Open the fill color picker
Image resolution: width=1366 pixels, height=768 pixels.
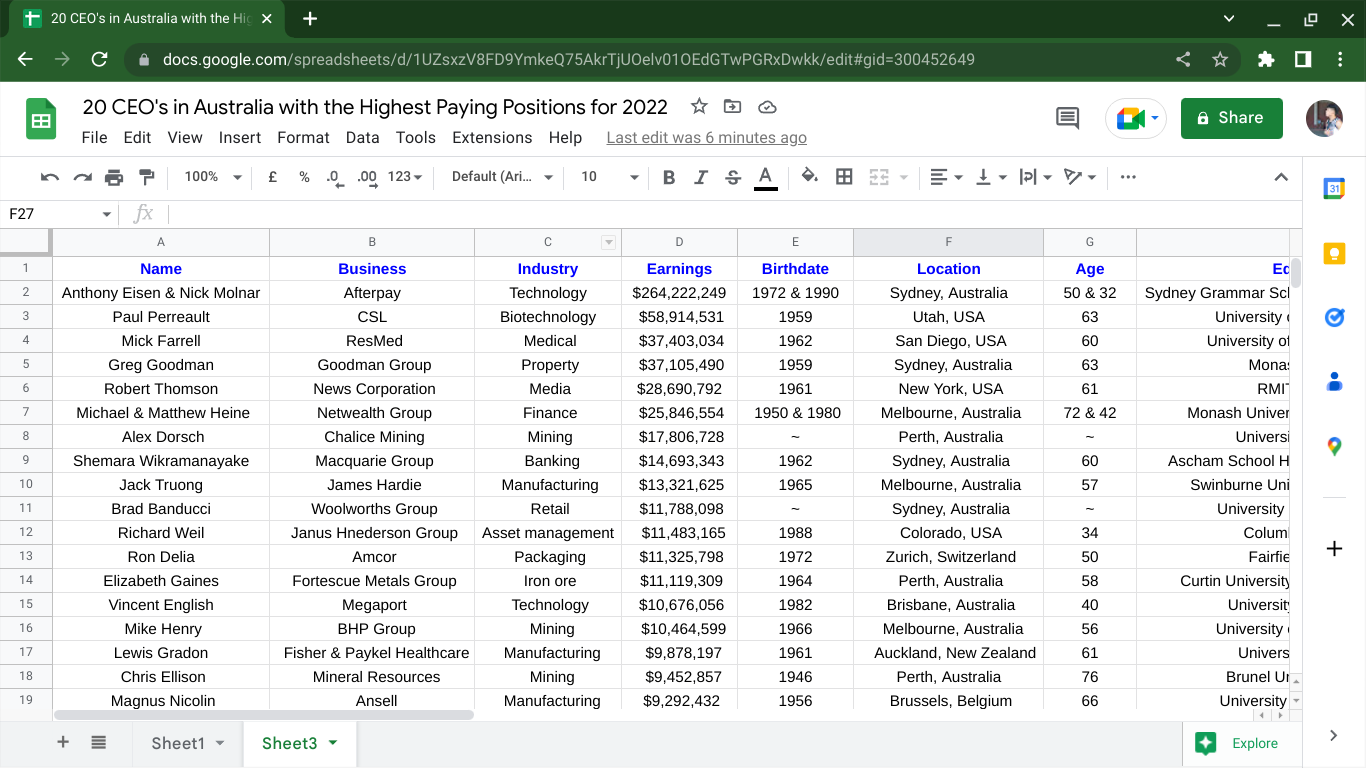pos(810,177)
